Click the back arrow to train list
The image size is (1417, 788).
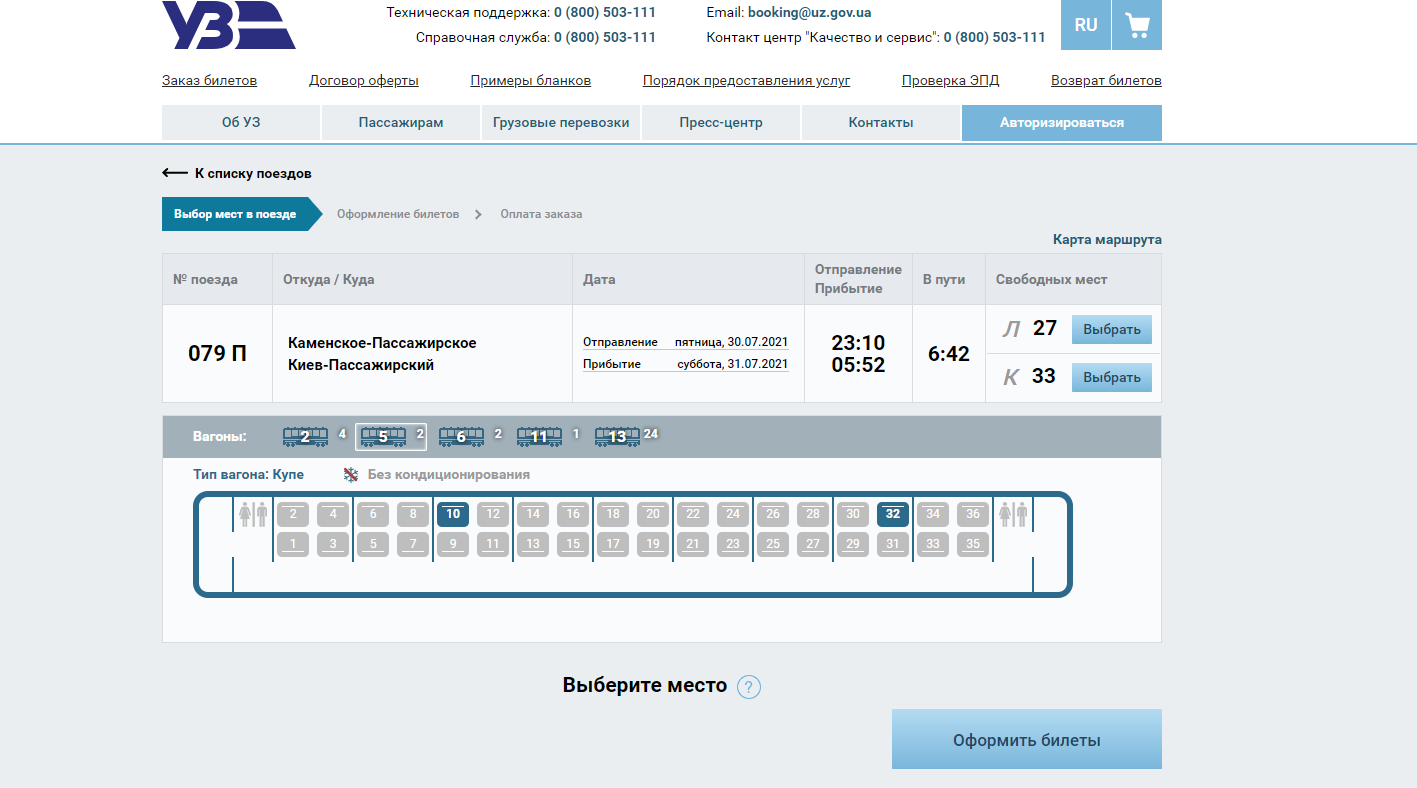coord(175,173)
